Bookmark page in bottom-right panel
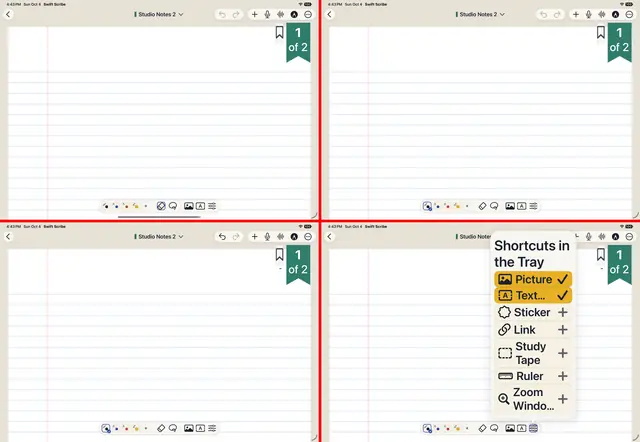The width and height of the screenshot is (640, 442). click(x=601, y=255)
